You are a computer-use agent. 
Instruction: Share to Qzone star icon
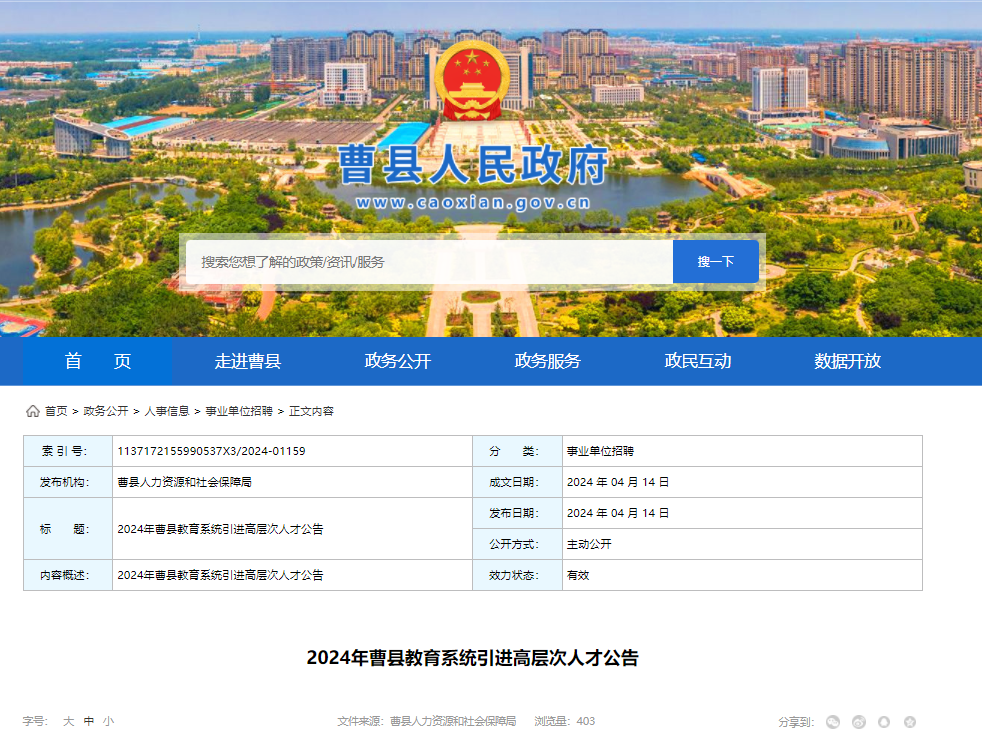(910, 722)
